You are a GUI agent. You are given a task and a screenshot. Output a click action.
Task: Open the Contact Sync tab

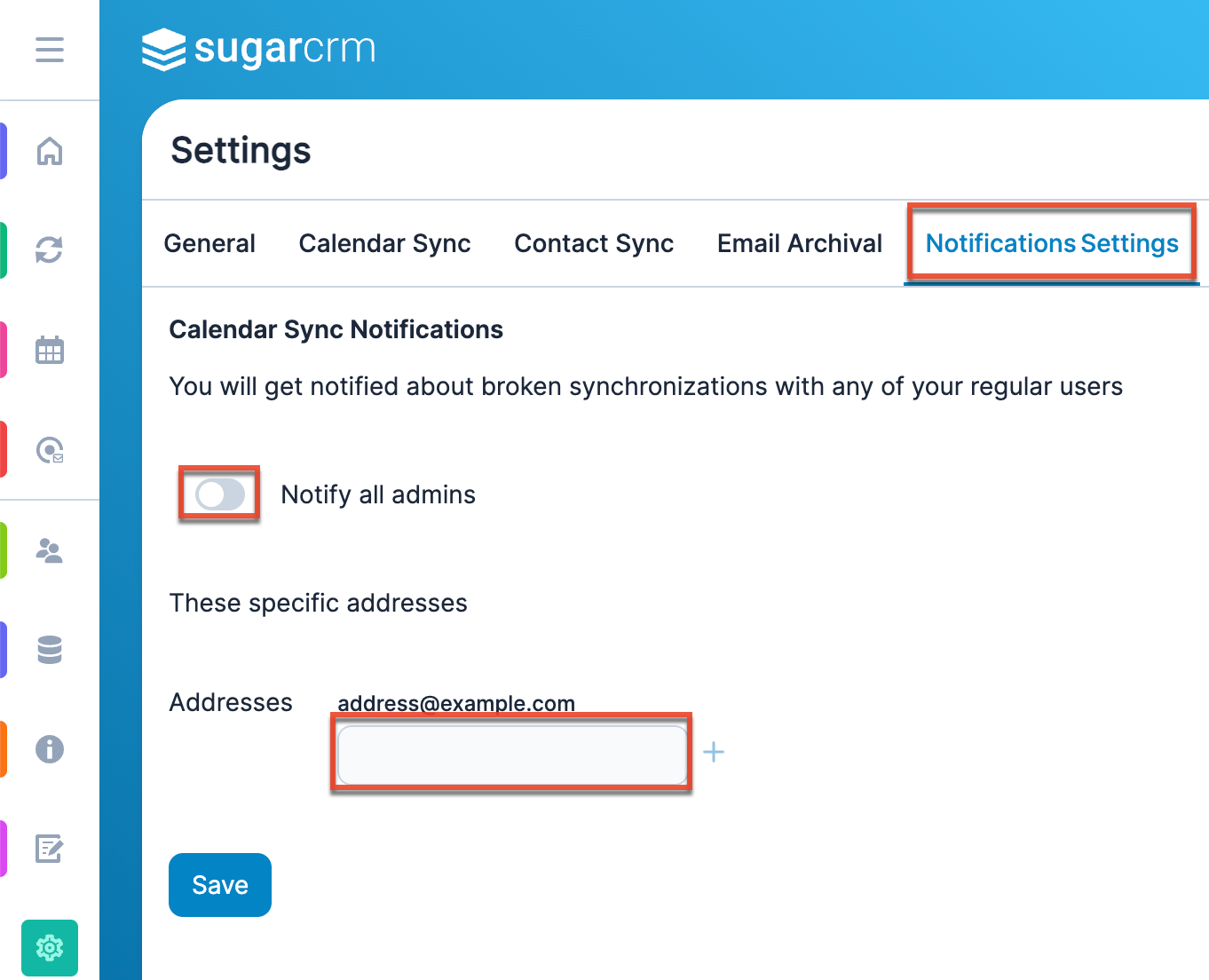(x=594, y=243)
